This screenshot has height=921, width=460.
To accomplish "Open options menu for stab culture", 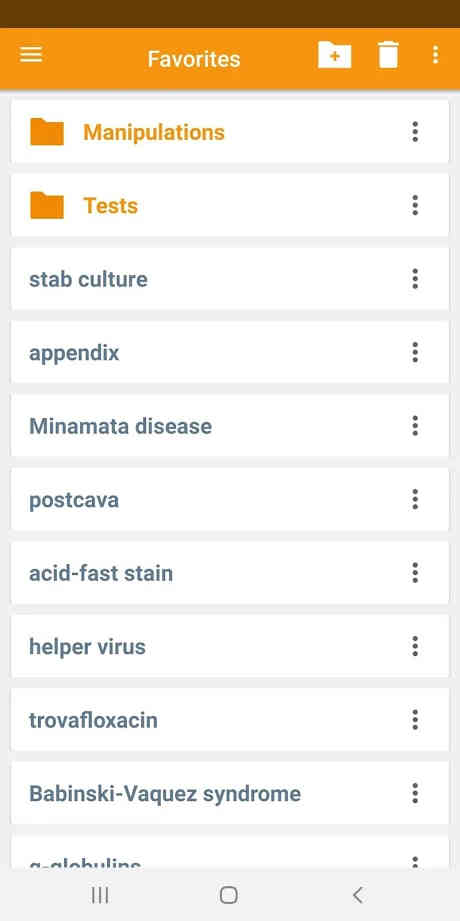I will pyautogui.click(x=415, y=278).
